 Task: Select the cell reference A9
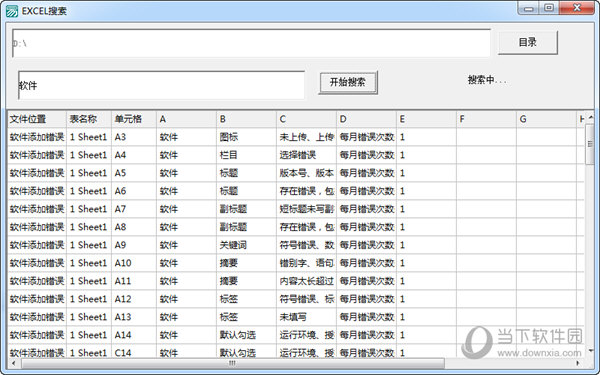tap(134, 245)
